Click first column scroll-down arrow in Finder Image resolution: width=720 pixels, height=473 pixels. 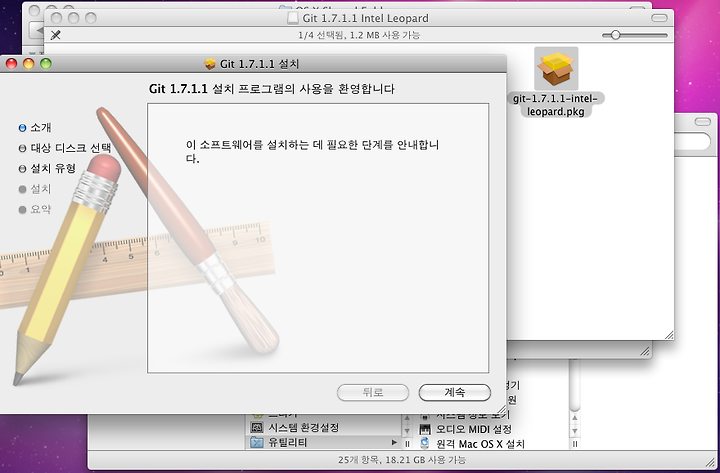click(x=407, y=431)
